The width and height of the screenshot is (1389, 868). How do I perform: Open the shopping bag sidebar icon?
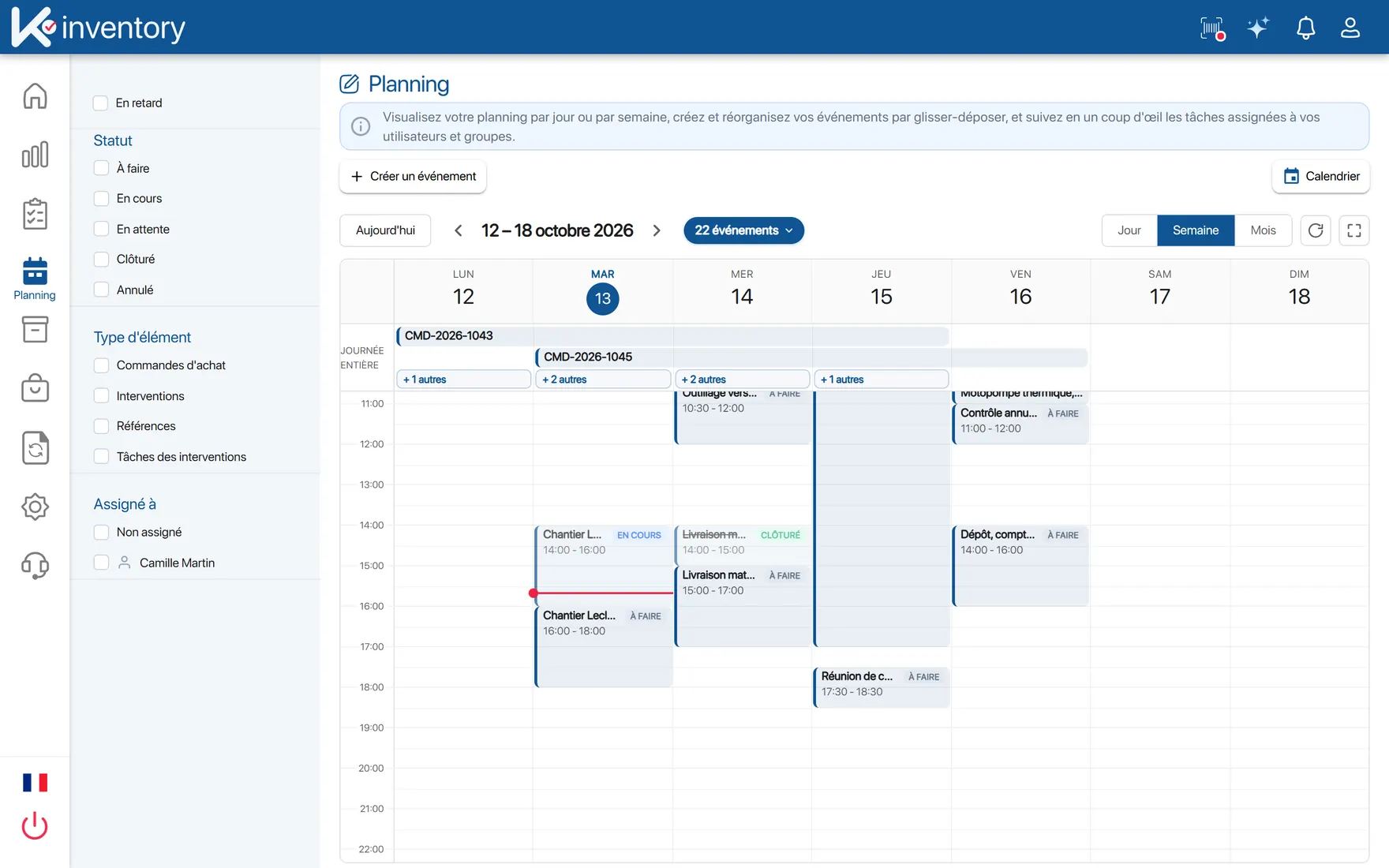point(35,388)
